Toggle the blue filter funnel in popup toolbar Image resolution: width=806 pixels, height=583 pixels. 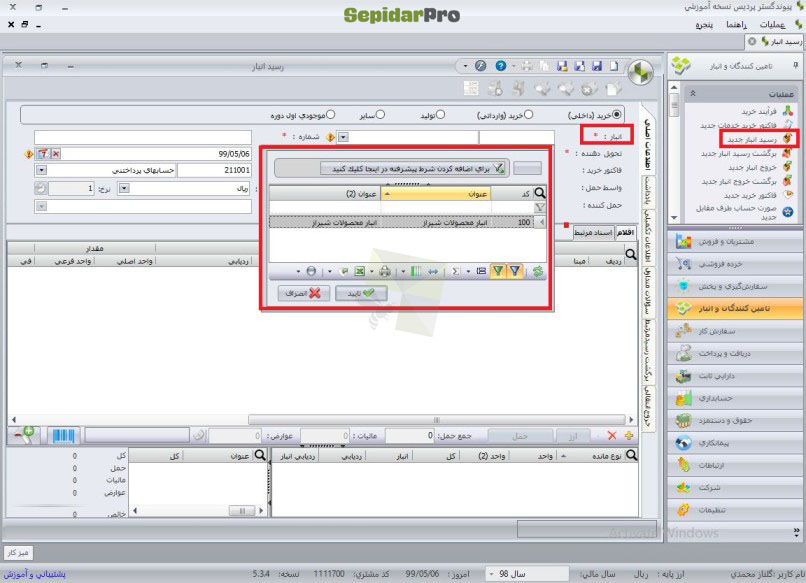pyautogui.click(x=515, y=271)
